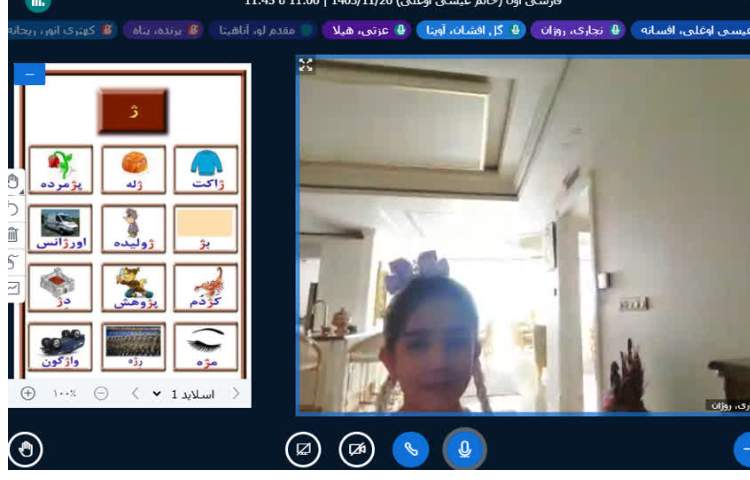Mute the microphone button
750x480 pixels.
point(464,449)
